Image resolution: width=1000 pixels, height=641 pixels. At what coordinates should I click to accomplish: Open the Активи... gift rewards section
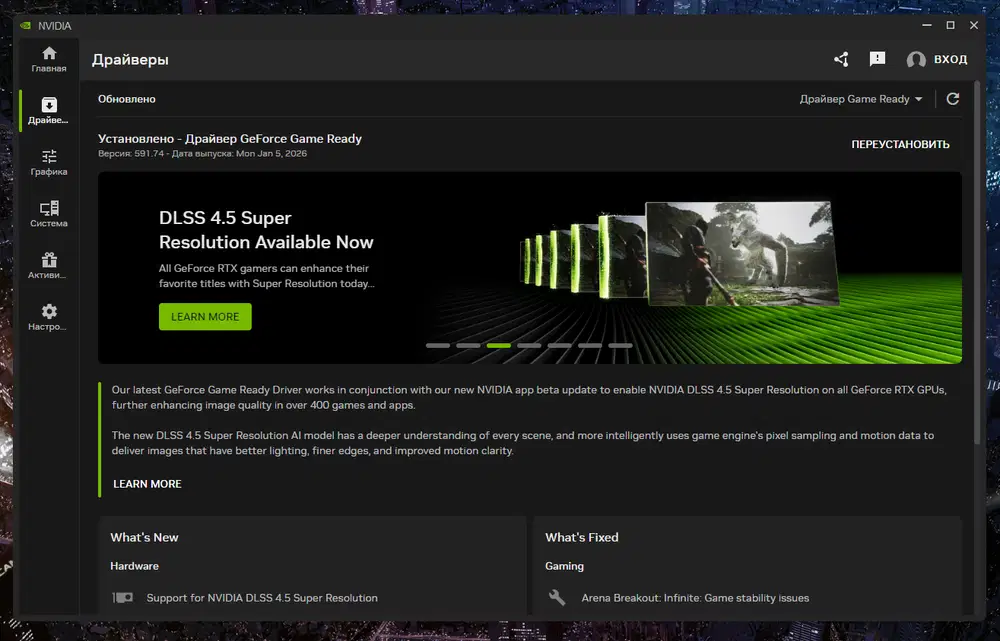tap(49, 266)
